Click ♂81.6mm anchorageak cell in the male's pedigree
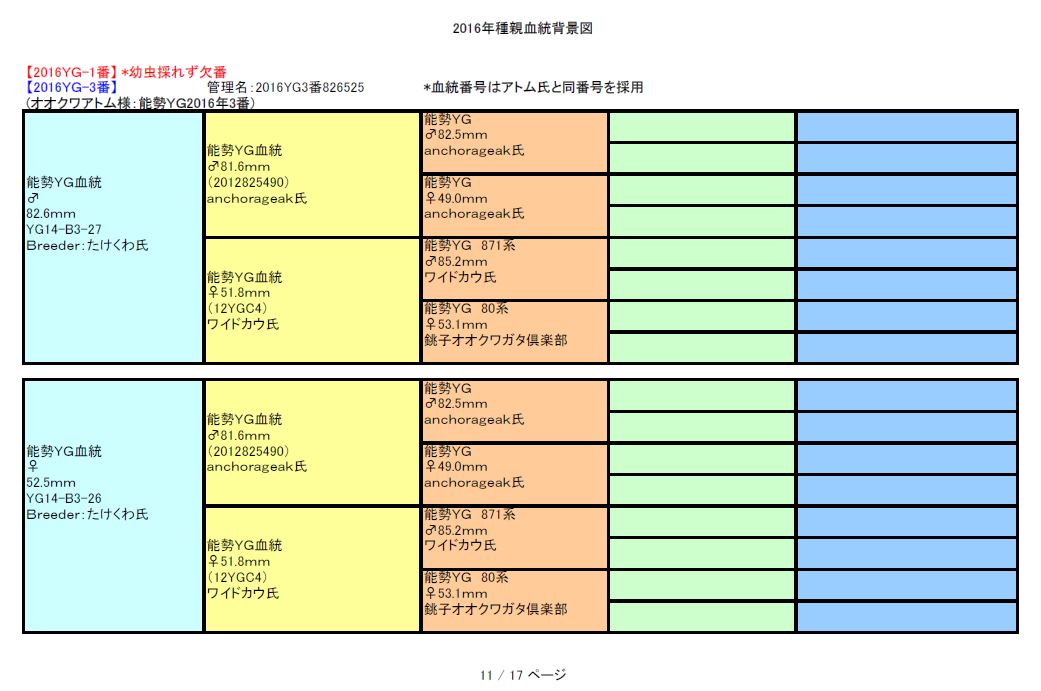This screenshot has width=1041, height=691. (311, 174)
